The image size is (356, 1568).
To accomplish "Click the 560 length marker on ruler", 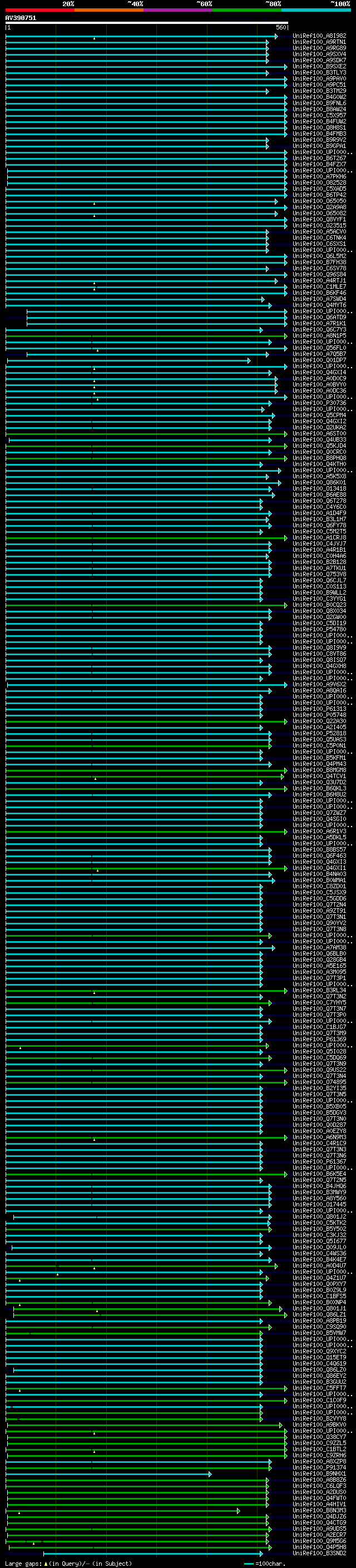I will (x=281, y=27).
